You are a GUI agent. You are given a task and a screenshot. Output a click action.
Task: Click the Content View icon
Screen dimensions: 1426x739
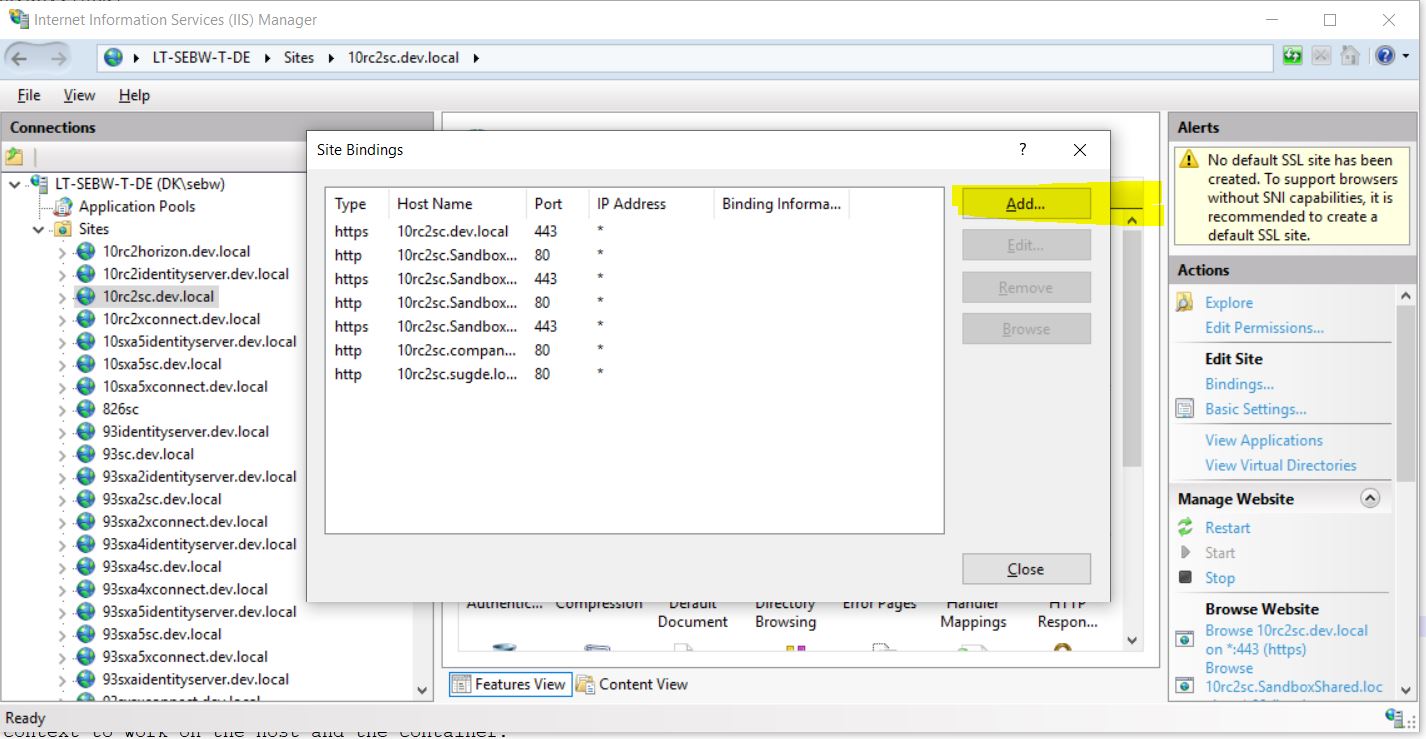(586, 684)
